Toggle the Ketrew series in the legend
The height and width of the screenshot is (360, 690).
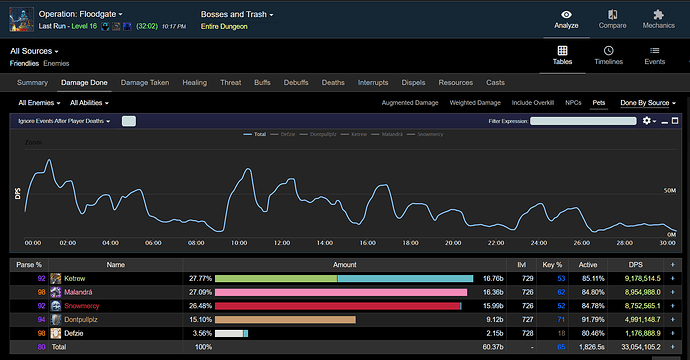pyautogui.click(x=354, y=134)
